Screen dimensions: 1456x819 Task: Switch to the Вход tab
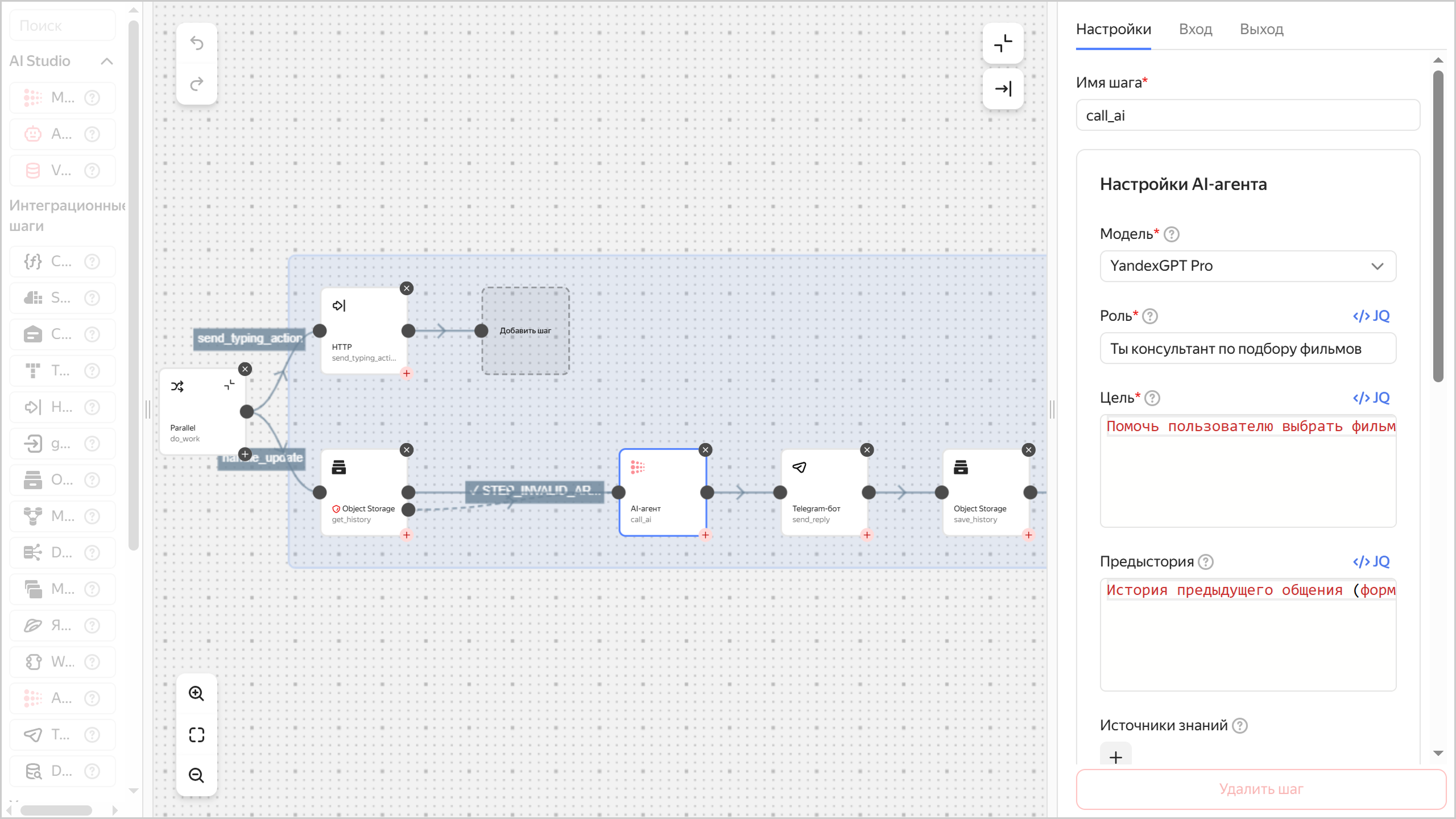[x=1195, y=29]
